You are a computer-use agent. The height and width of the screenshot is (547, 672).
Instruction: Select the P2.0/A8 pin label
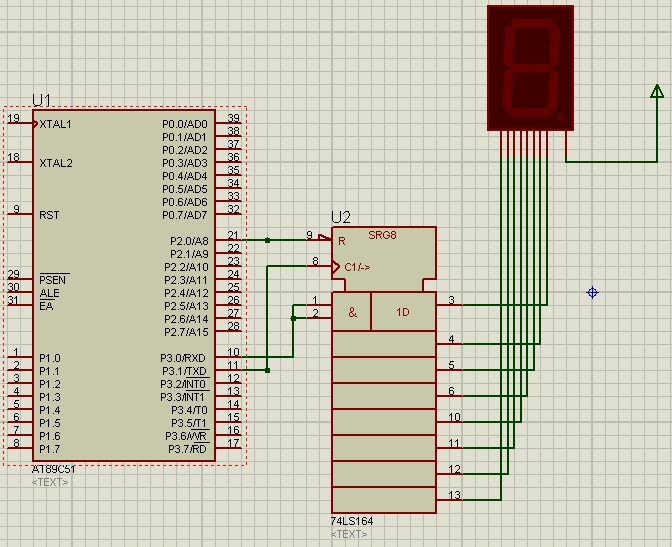point(187,241)
